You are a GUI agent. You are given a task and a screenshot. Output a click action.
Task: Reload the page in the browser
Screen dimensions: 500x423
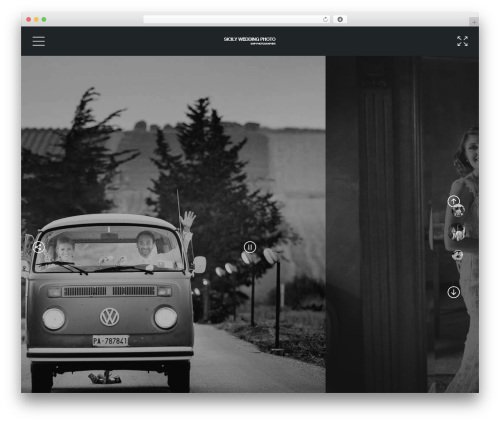click(x=325, y=20)
